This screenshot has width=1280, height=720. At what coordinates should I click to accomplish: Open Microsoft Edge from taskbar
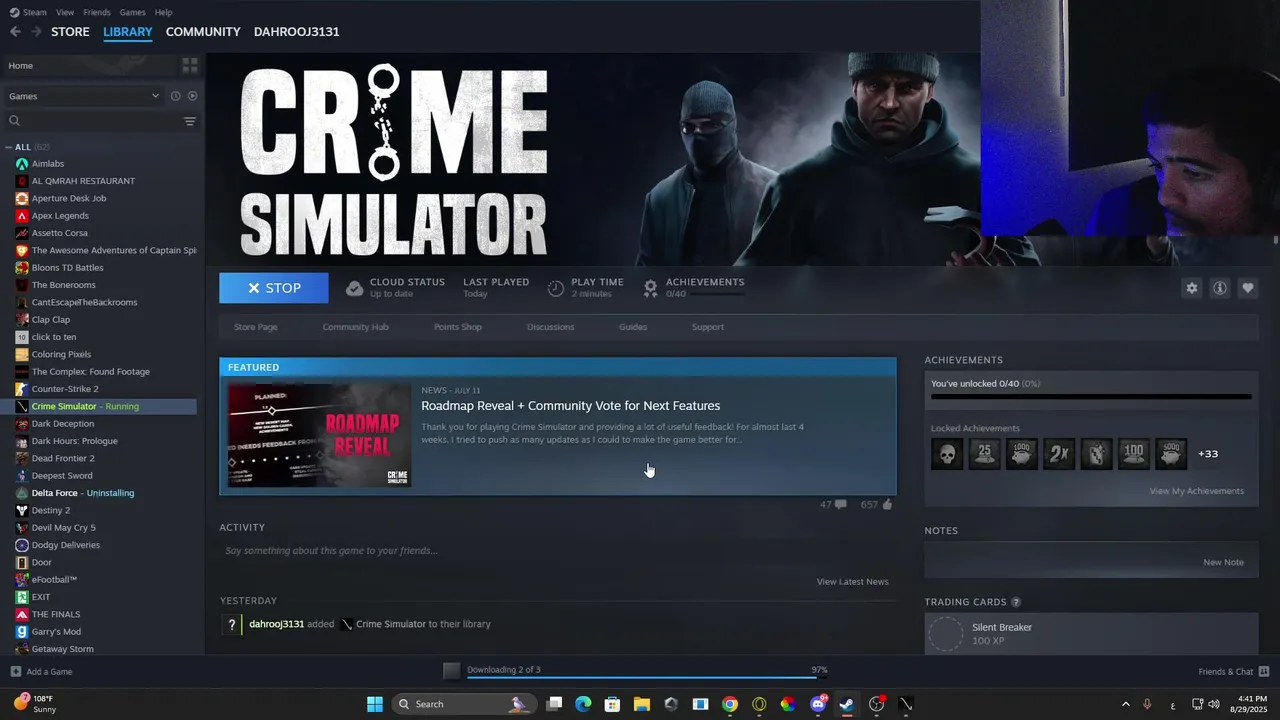tap(583, 704)
